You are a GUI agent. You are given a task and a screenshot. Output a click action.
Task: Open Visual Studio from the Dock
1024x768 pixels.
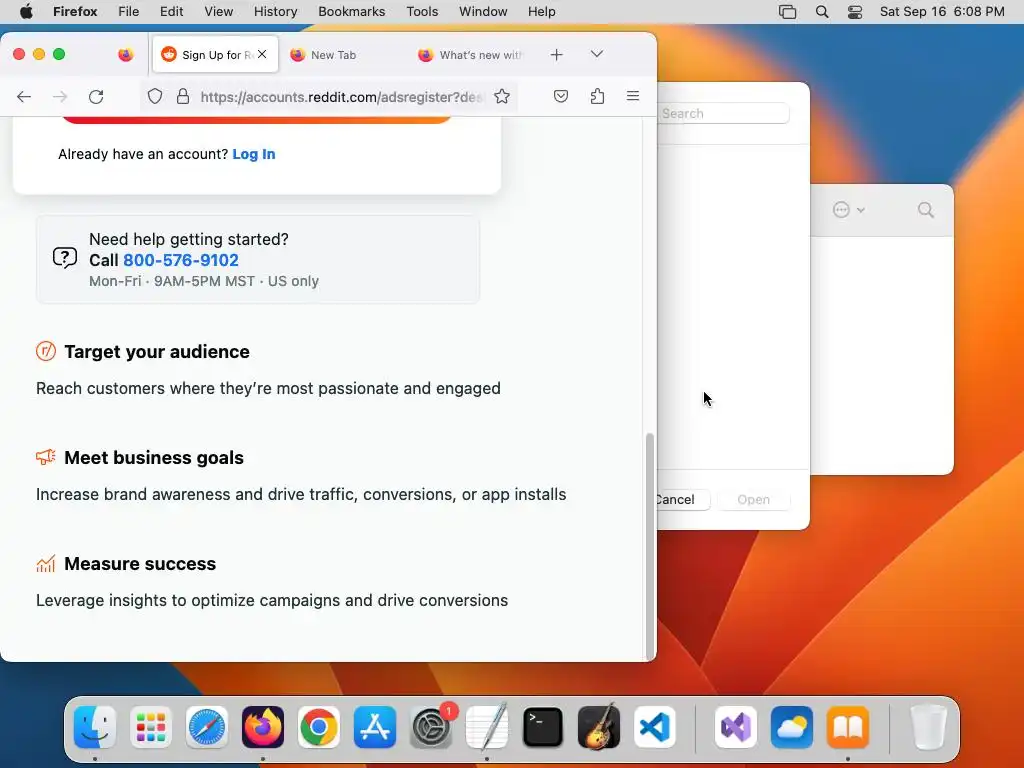[736, 727]
